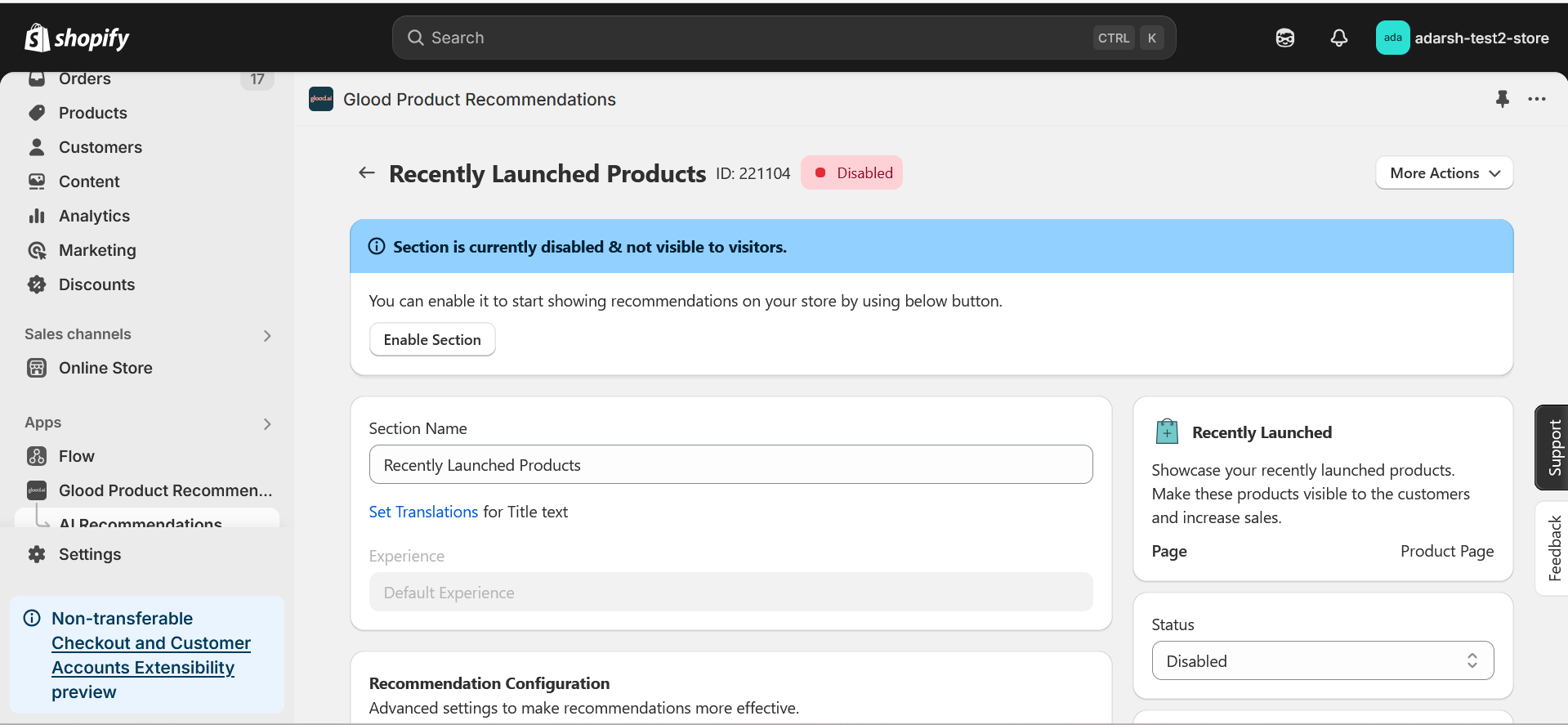Click the Settings gear icon
The height and width of the screenshot is (725, 1568).
[37, 554]
